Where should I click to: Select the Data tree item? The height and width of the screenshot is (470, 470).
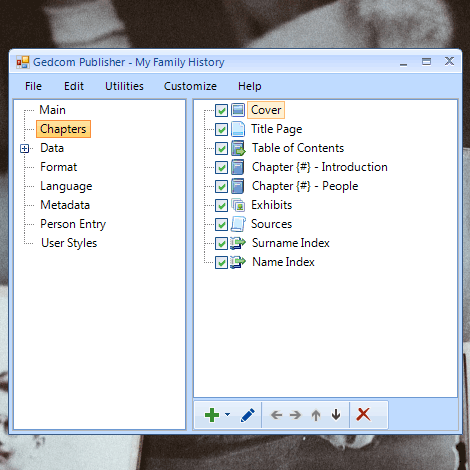[52, 148]
